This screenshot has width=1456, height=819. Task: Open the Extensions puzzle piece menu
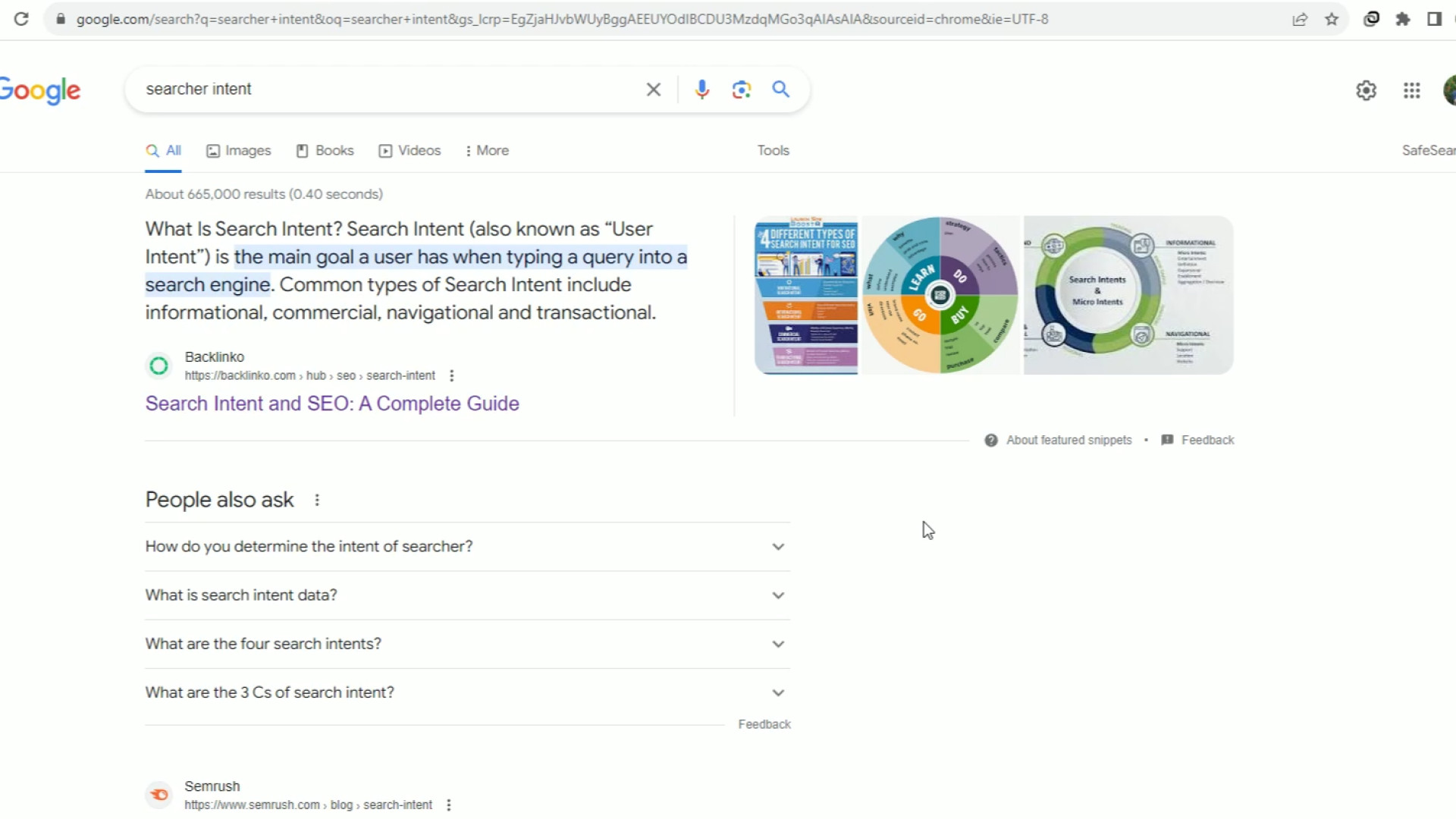pos(1403,19)
